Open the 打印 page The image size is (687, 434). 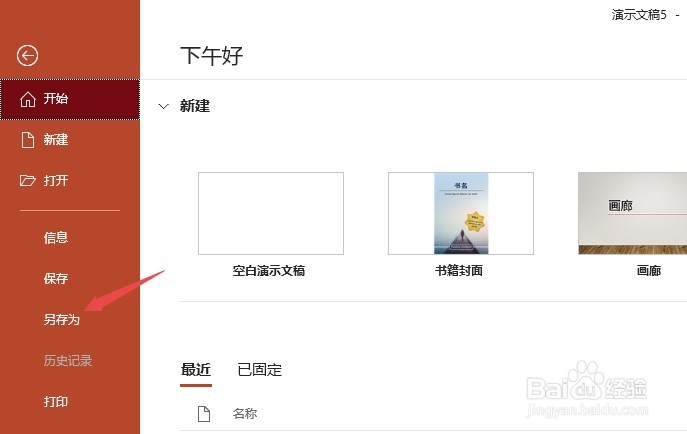tap(56, 401)
